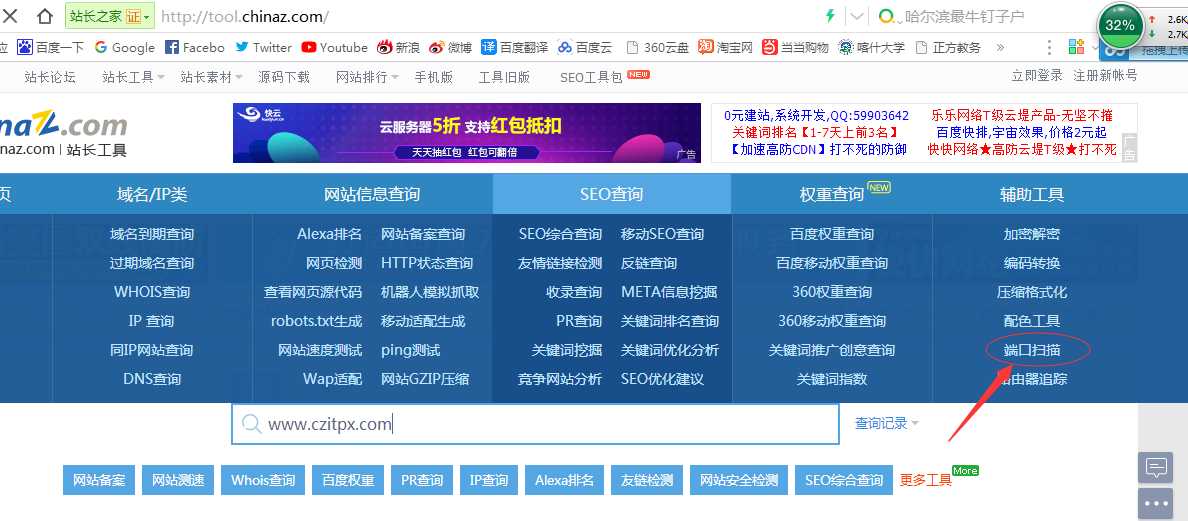The image size is (1188, 521).
Task: Click 注册新帐号 to register
Action: tap(1105, 75)
